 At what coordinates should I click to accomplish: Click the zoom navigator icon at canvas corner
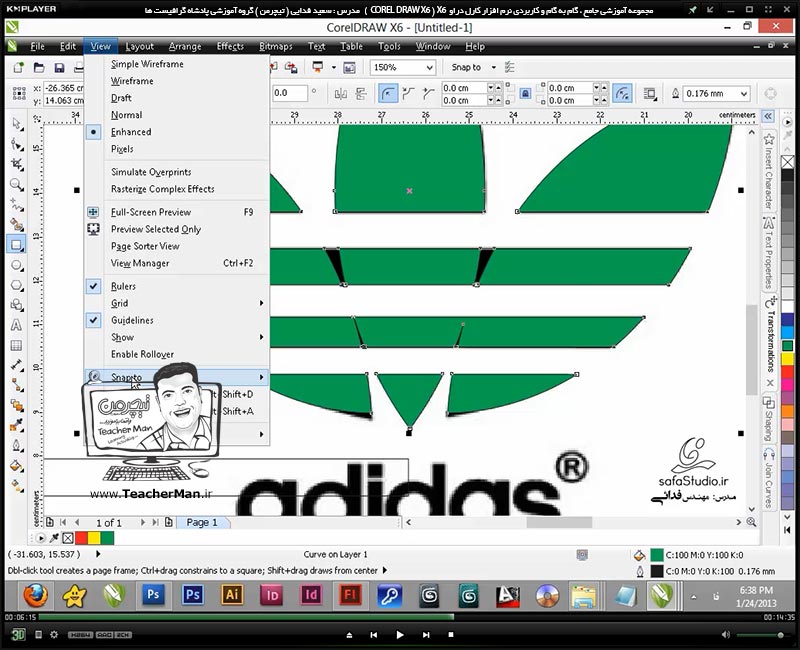(752, 522)
